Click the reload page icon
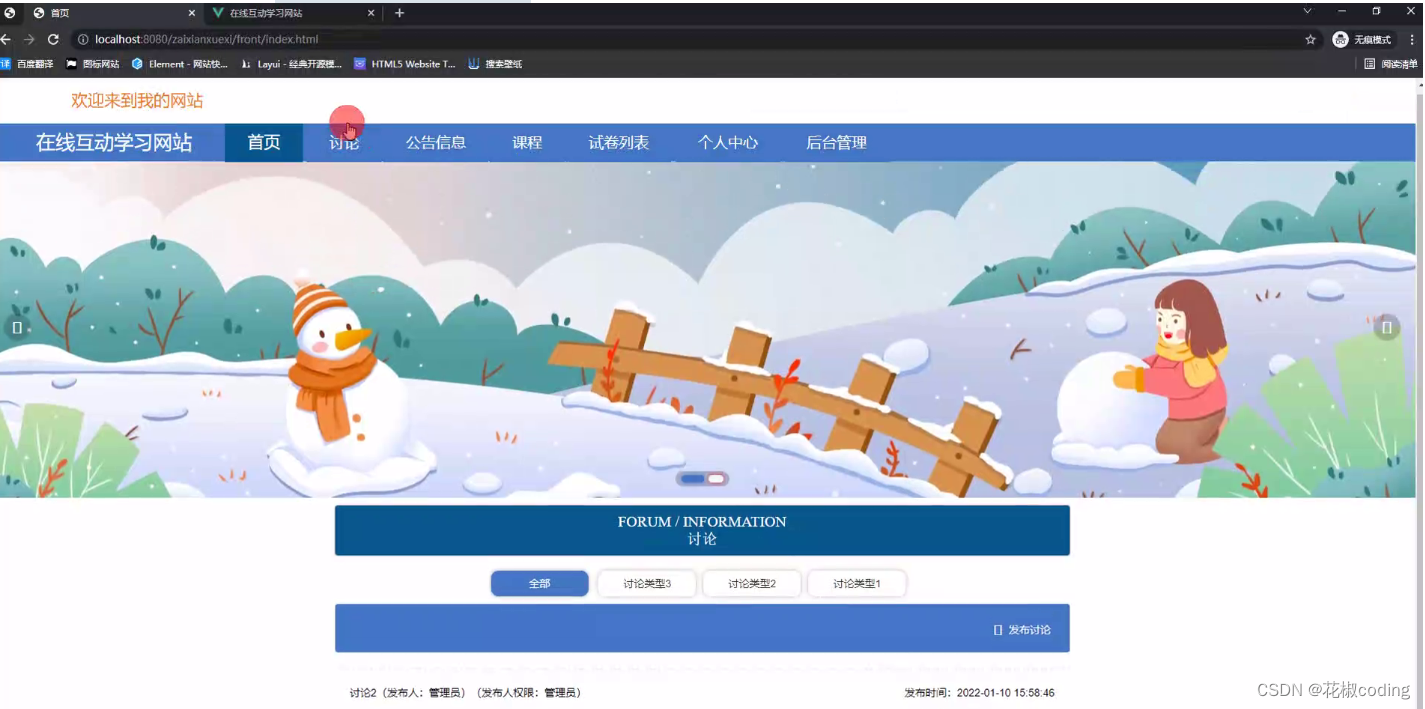This screenshot has width=1425, height=709. (x=53, y=38)
